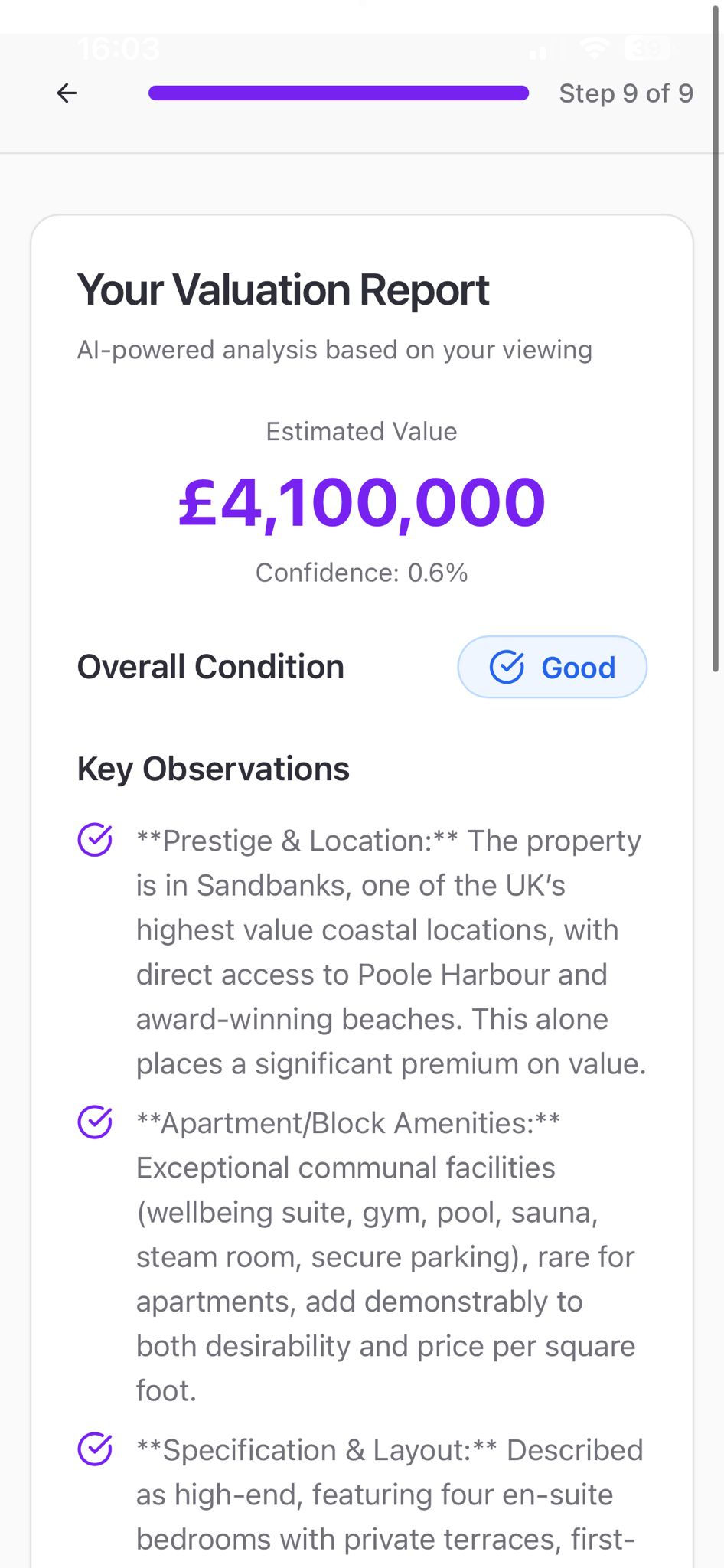This screenshot has width=724, height=1568.
Task: Tap the 'Confidence: 0.6%' text
Action: 361,573
